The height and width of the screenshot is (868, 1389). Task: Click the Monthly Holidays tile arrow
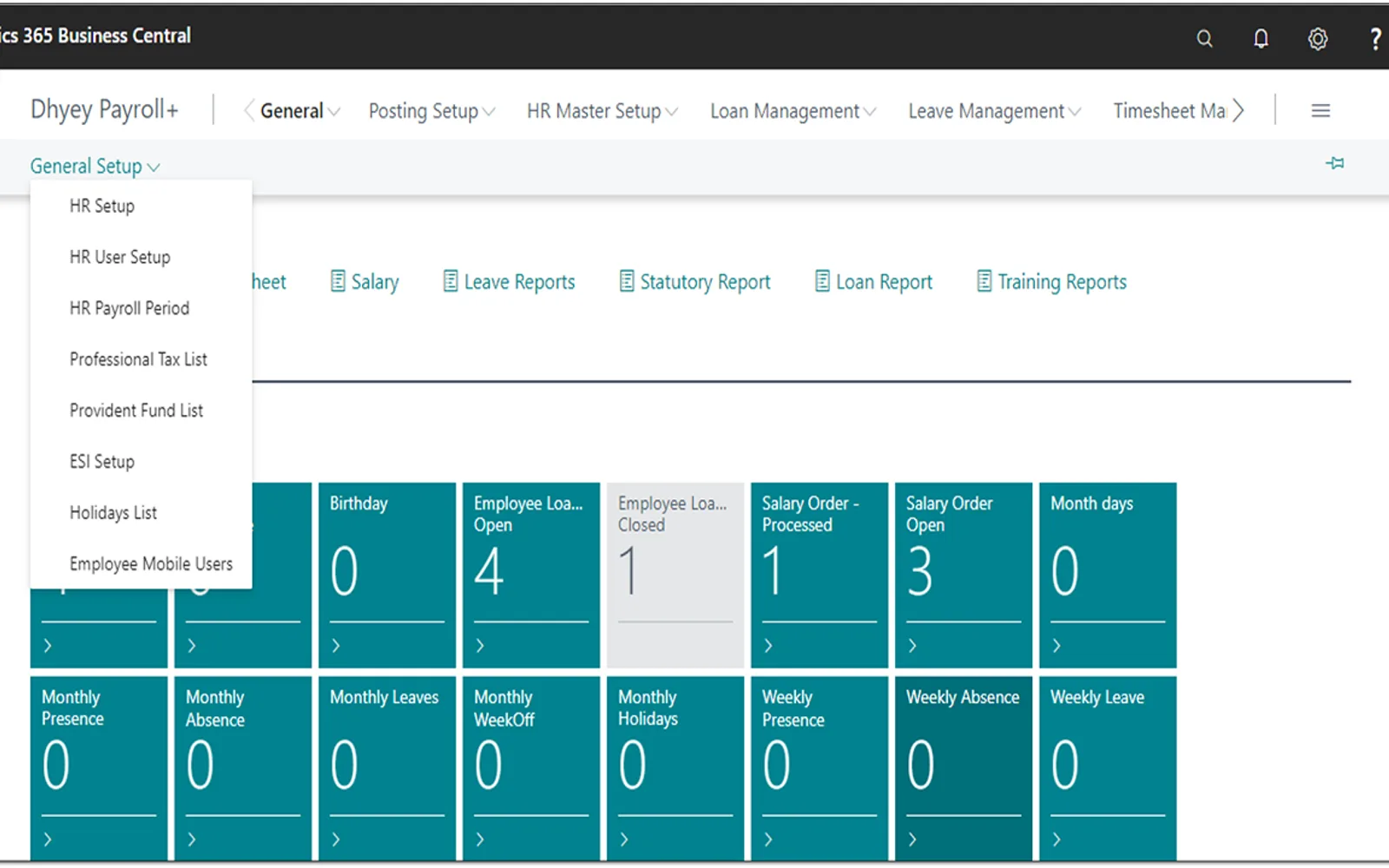coord(624,839)
